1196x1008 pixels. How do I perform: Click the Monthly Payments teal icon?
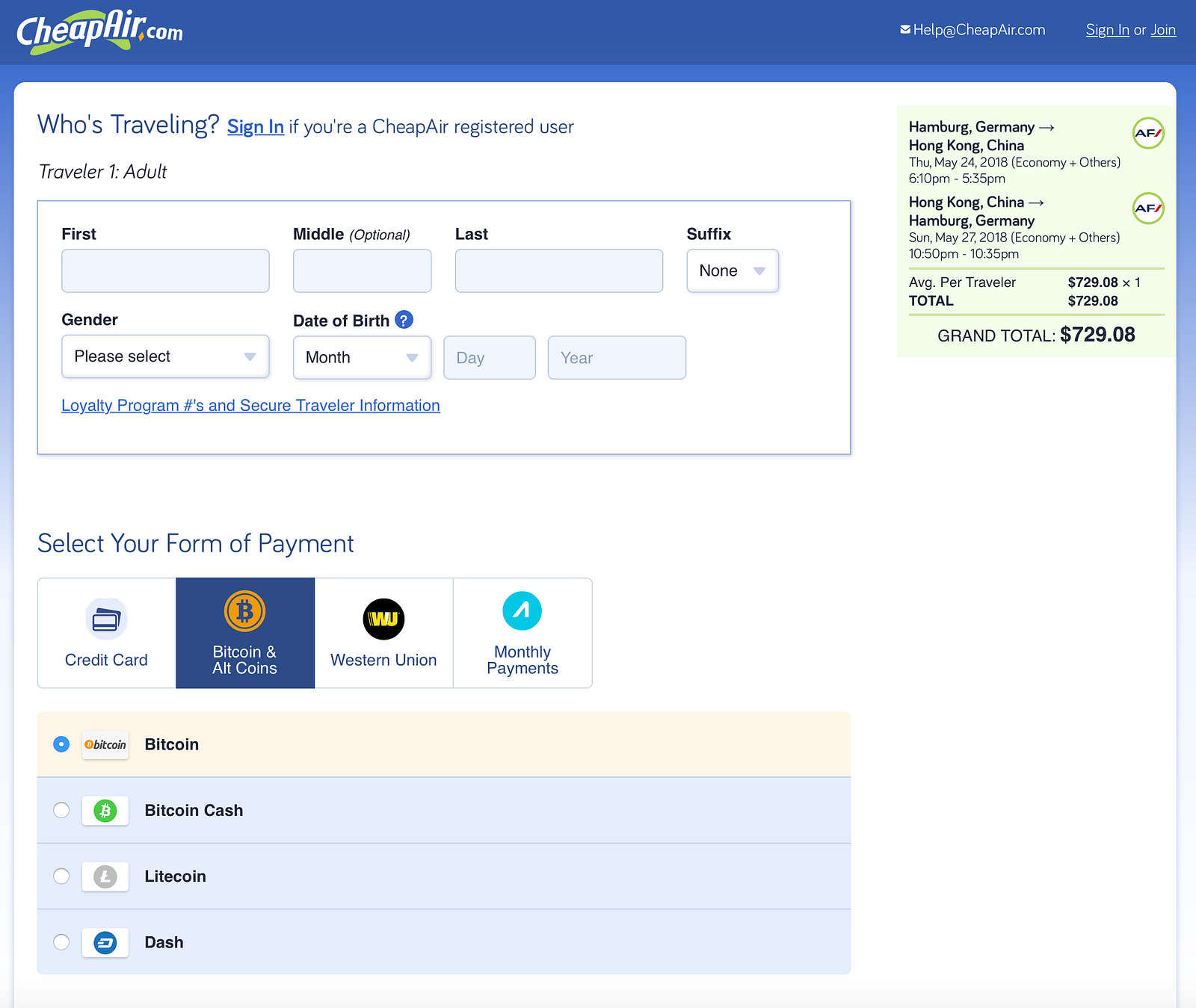click(x=523, y=611)
